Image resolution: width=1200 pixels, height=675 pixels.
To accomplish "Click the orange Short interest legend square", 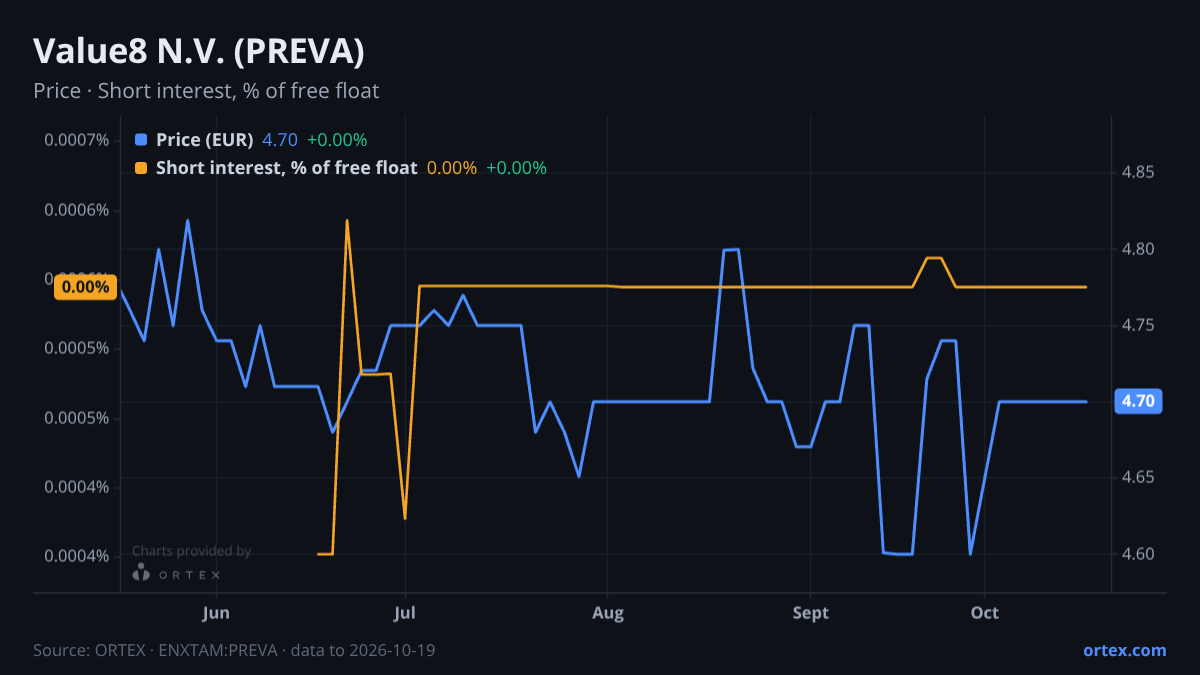I will click(x=140, y=168).
